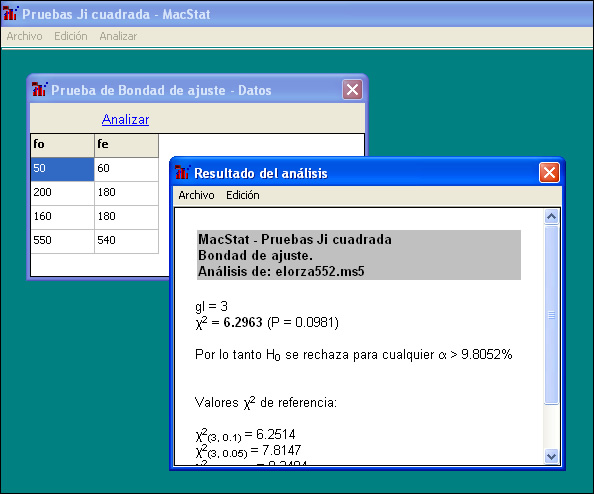Click the 'Bondad de ajuste.' heading line

(x=255, y=255)
